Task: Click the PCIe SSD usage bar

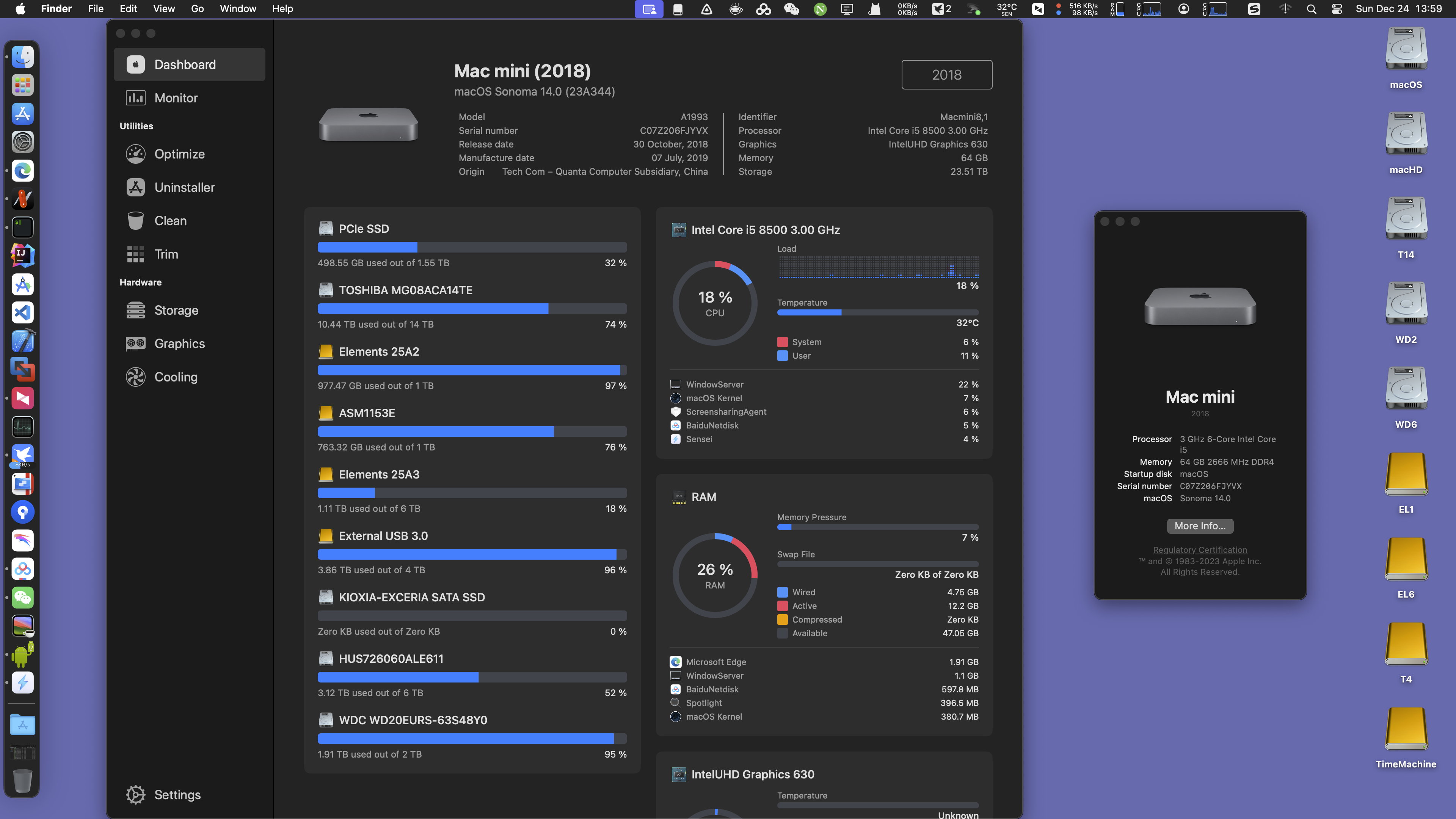Action: point(472,247)
